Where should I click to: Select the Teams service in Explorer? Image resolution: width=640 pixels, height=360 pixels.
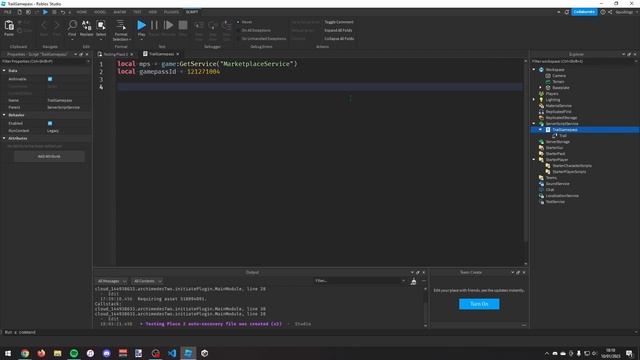coord(551,178)
